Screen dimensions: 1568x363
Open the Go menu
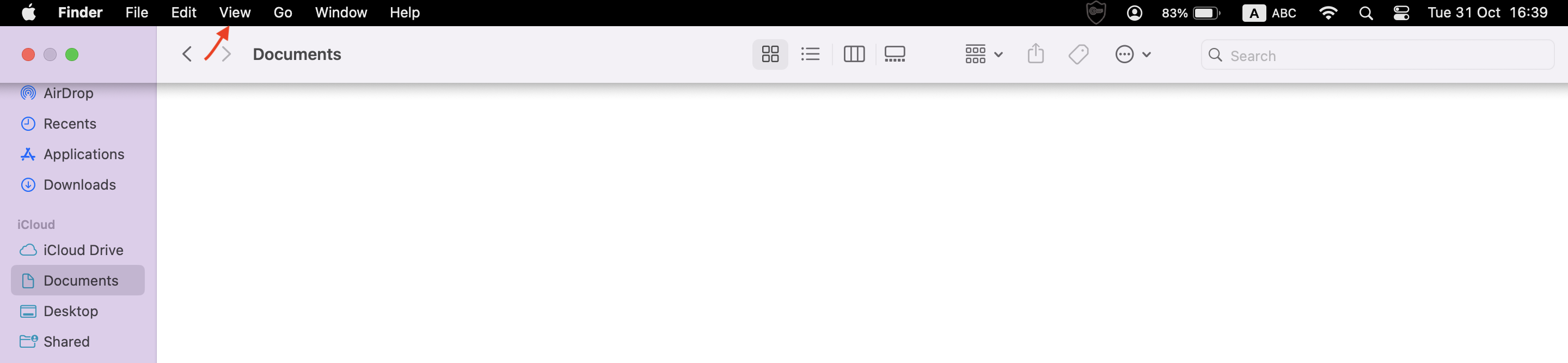[x=283, y=13]
